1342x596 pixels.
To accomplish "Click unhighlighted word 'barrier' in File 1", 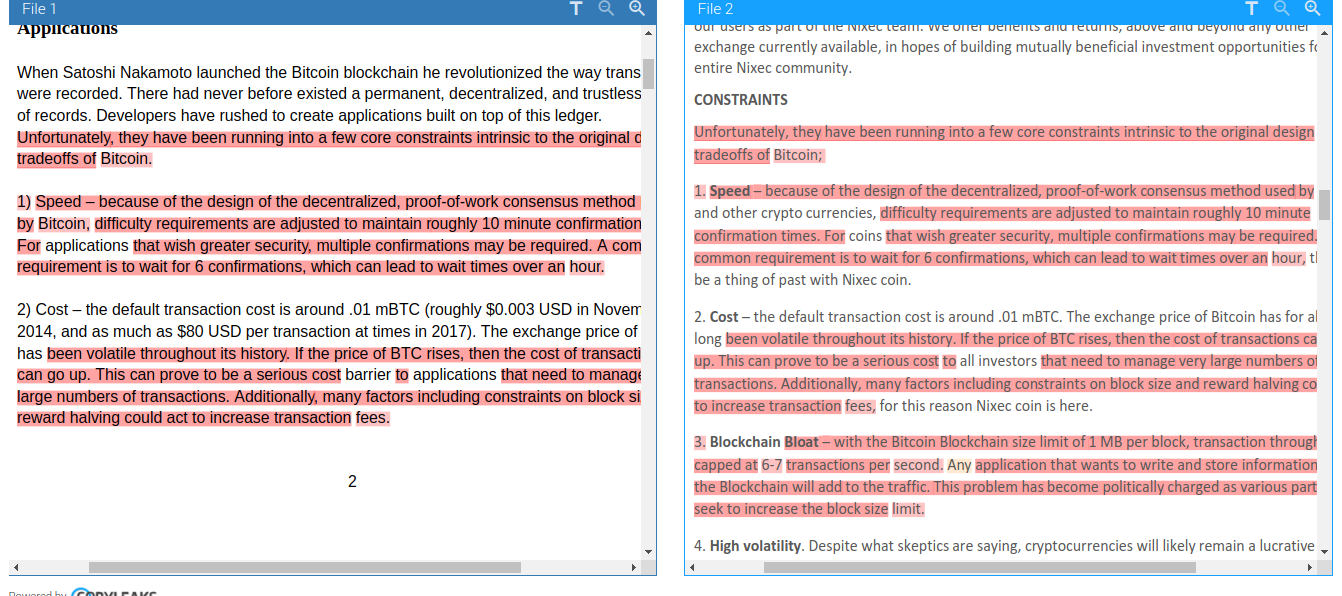I will pos(368,375).
